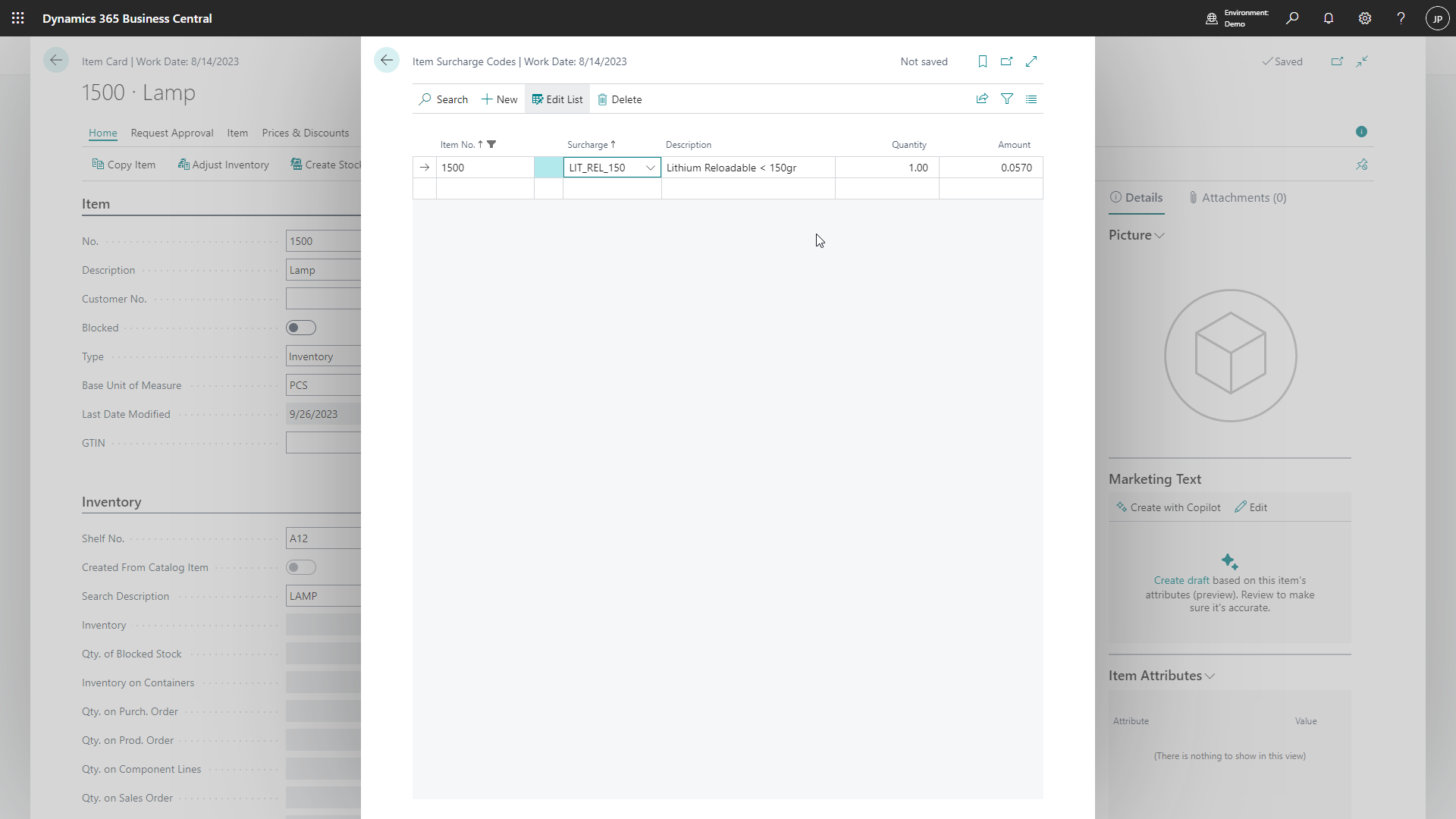Click the expand to full screen icon

click(1031, 61)
